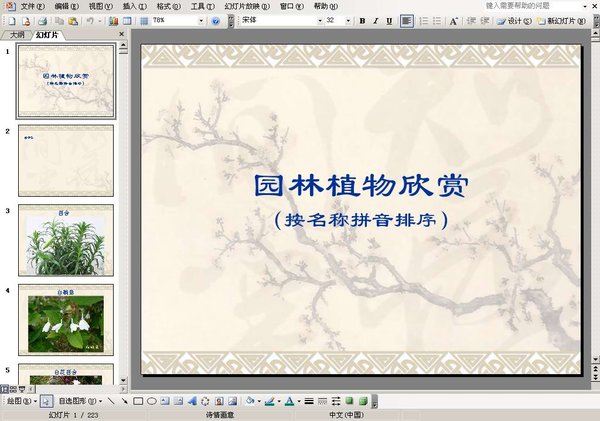Click the Line Style icon
The height and width of the screenshot is (421, 600).
[x=309, y=401]
